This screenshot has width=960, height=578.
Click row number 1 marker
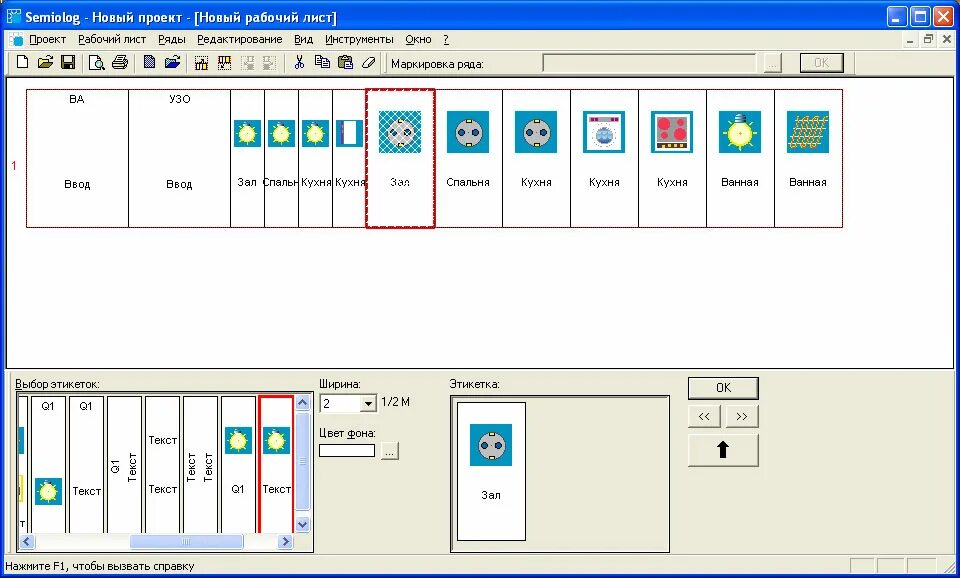[x=14, y=165]
